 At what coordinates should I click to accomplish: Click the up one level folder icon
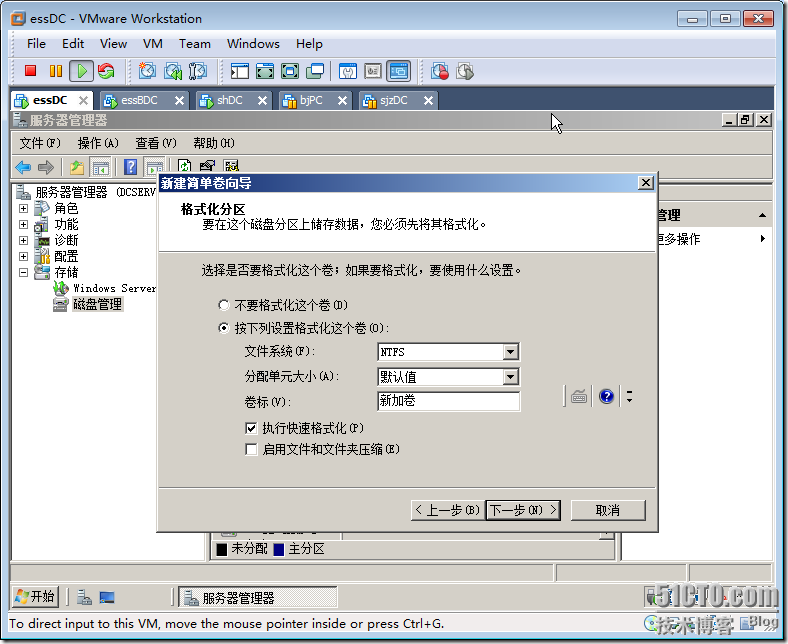76,167
